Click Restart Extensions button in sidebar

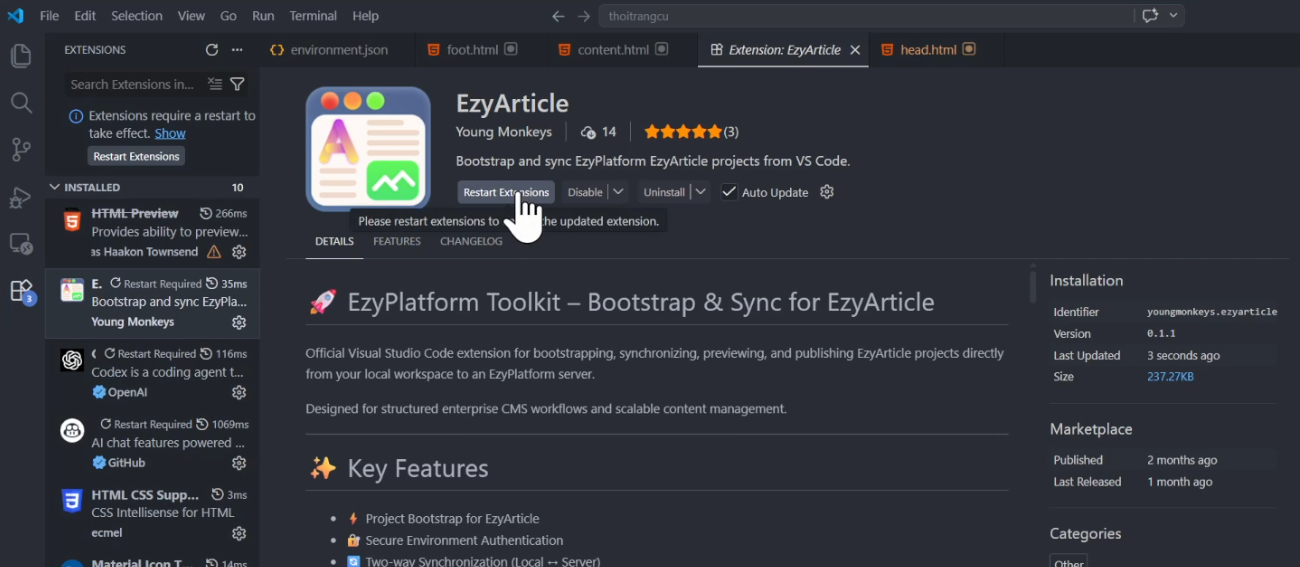click(136, 156)
